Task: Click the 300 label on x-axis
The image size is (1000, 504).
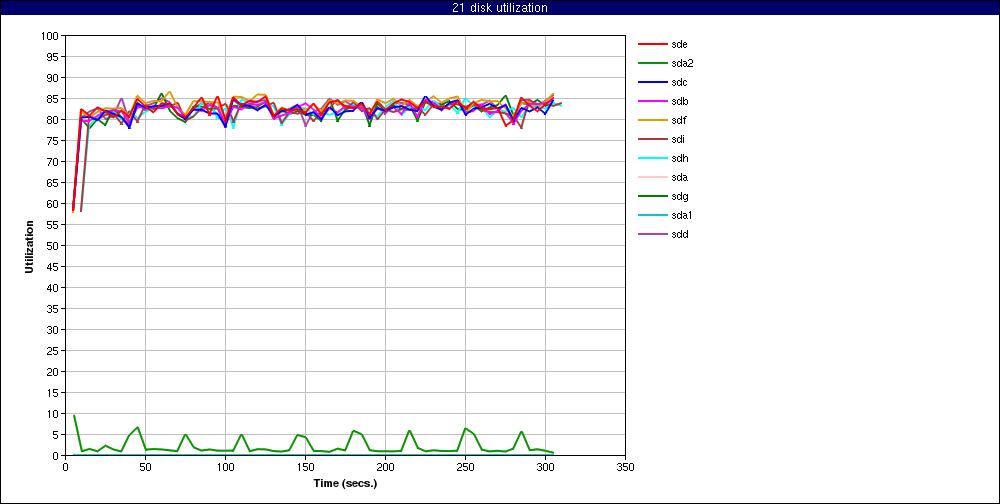Action: (545, 467)
